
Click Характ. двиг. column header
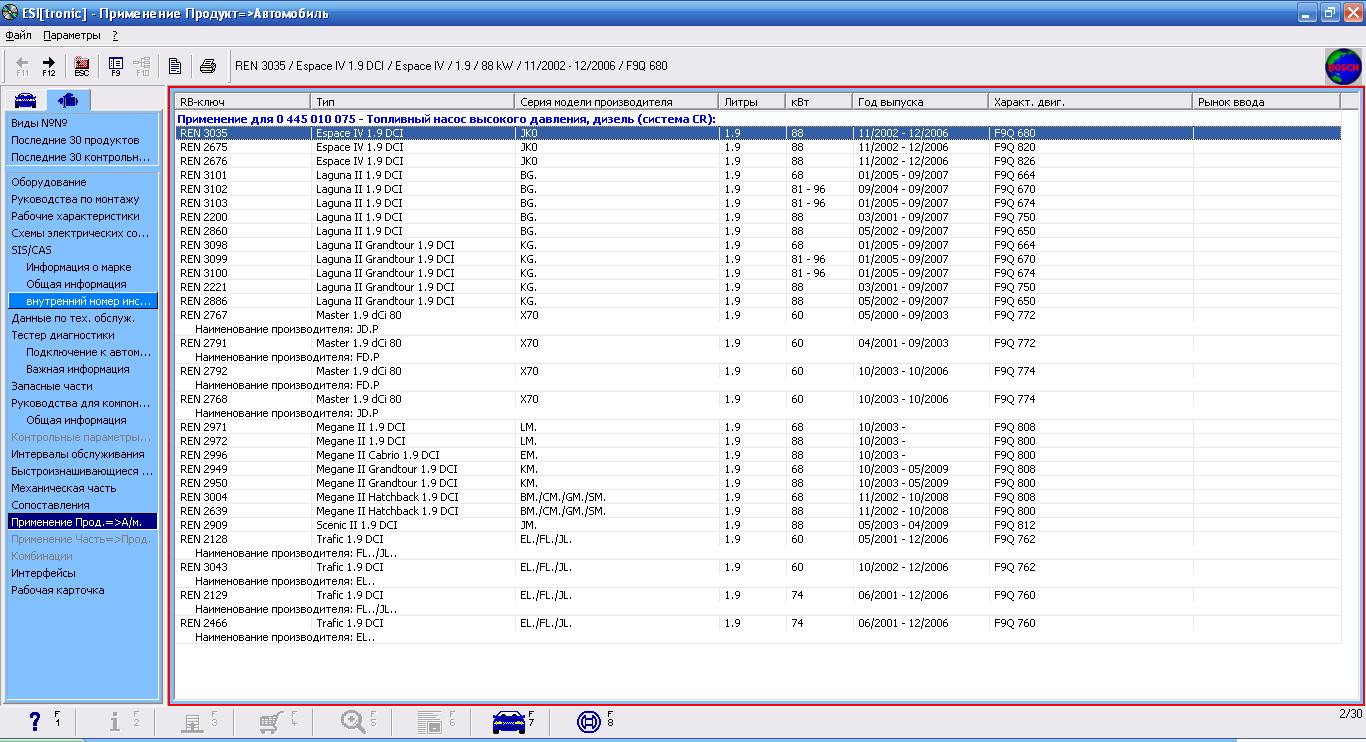click(x=1091, y=102)
